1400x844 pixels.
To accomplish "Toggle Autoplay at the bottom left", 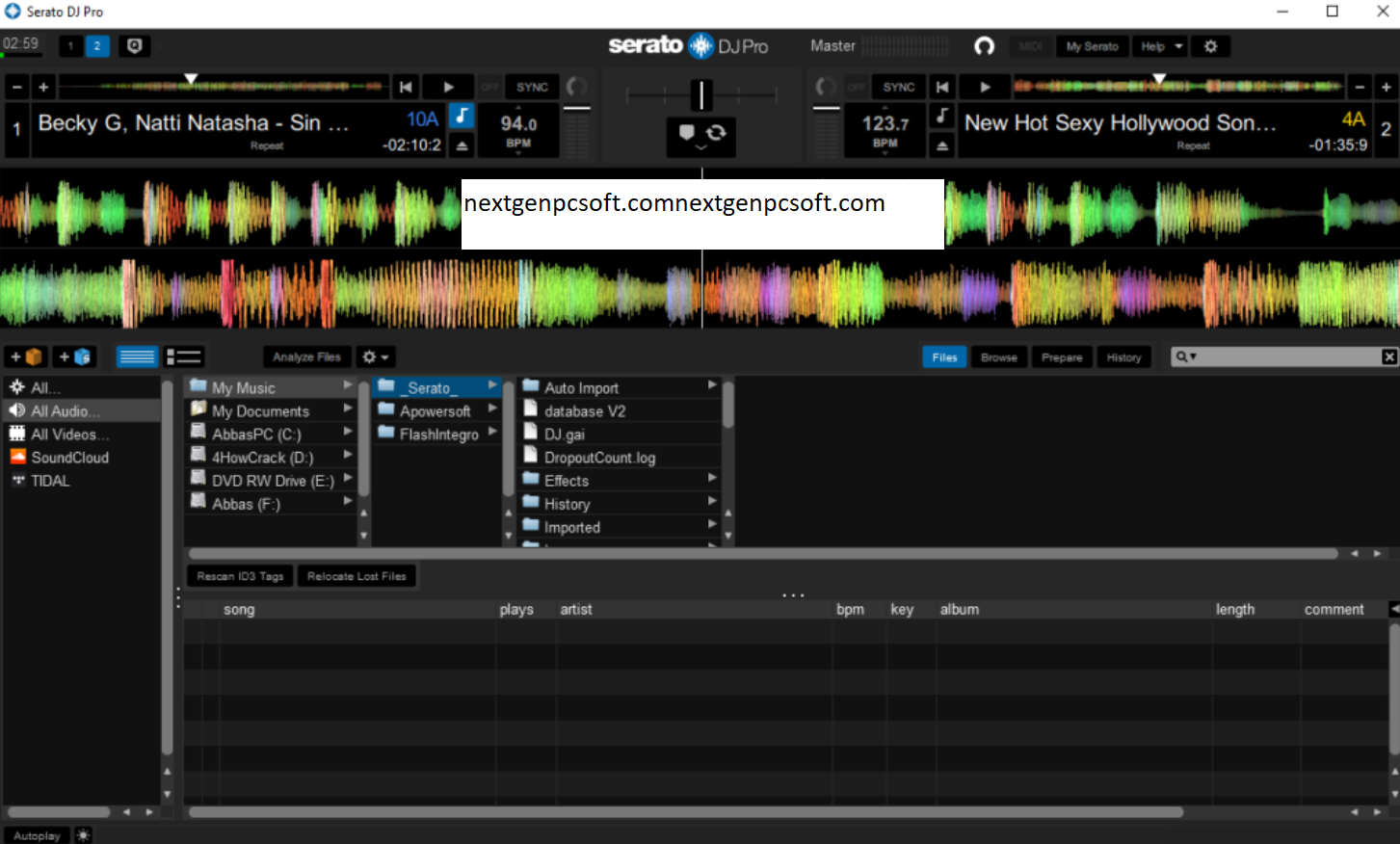I will click(36, 834).
